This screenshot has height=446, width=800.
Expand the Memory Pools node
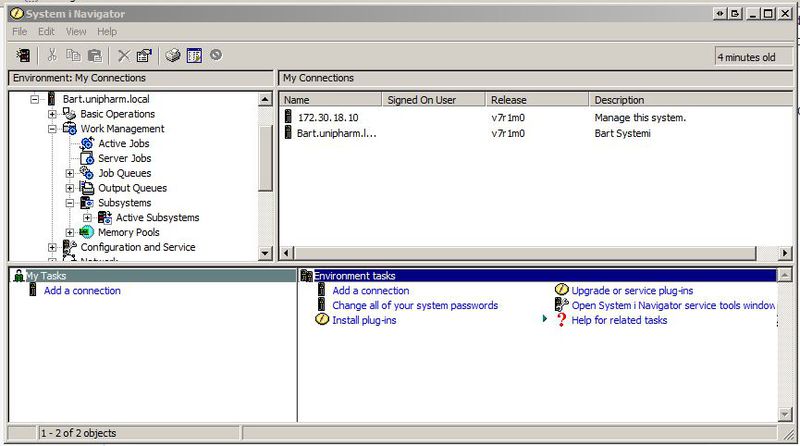click(70, 232)
